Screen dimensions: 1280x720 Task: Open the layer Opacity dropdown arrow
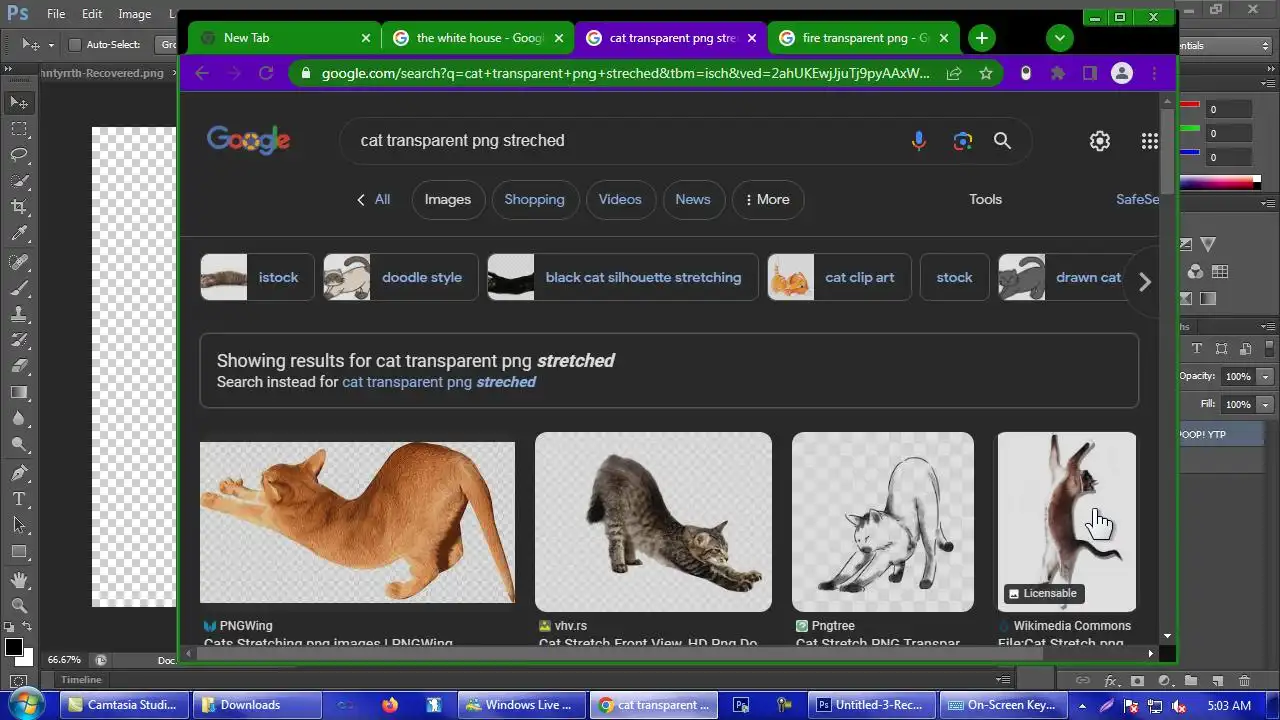(x=1265, y=377)
